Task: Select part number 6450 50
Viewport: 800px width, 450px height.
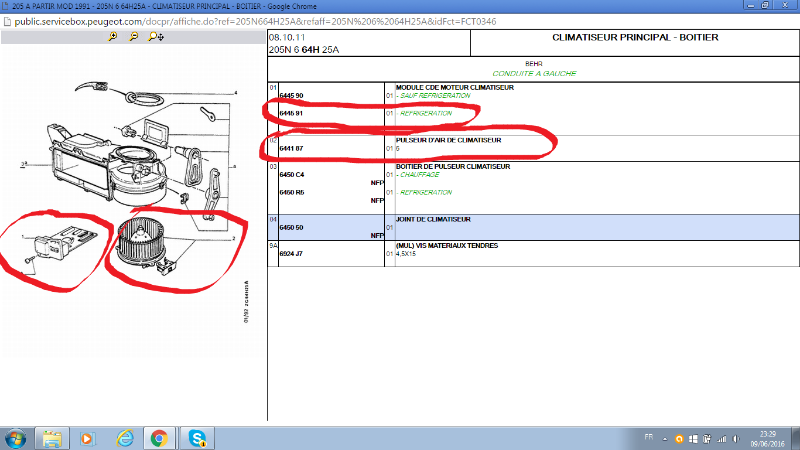Action: pyautogui.click(x=291, y=228)
